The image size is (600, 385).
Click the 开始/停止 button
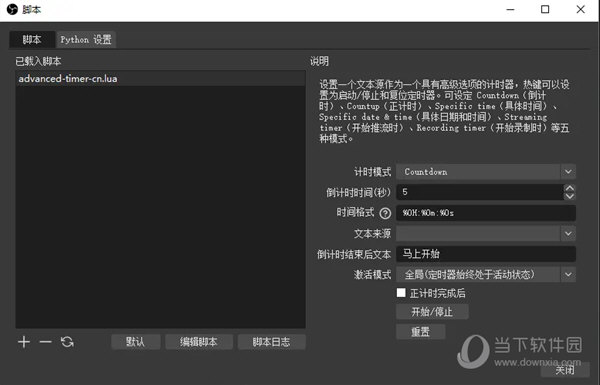coord(432,312)
